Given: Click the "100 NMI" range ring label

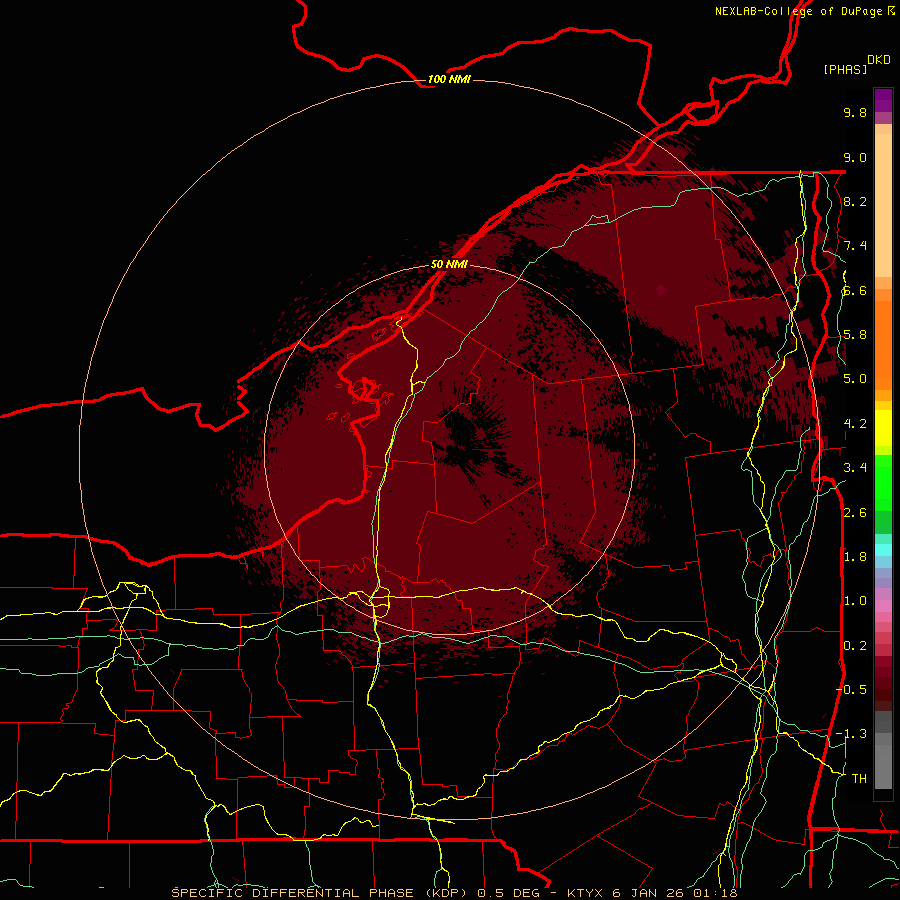Looking at the screenshot, I should 449,79.
